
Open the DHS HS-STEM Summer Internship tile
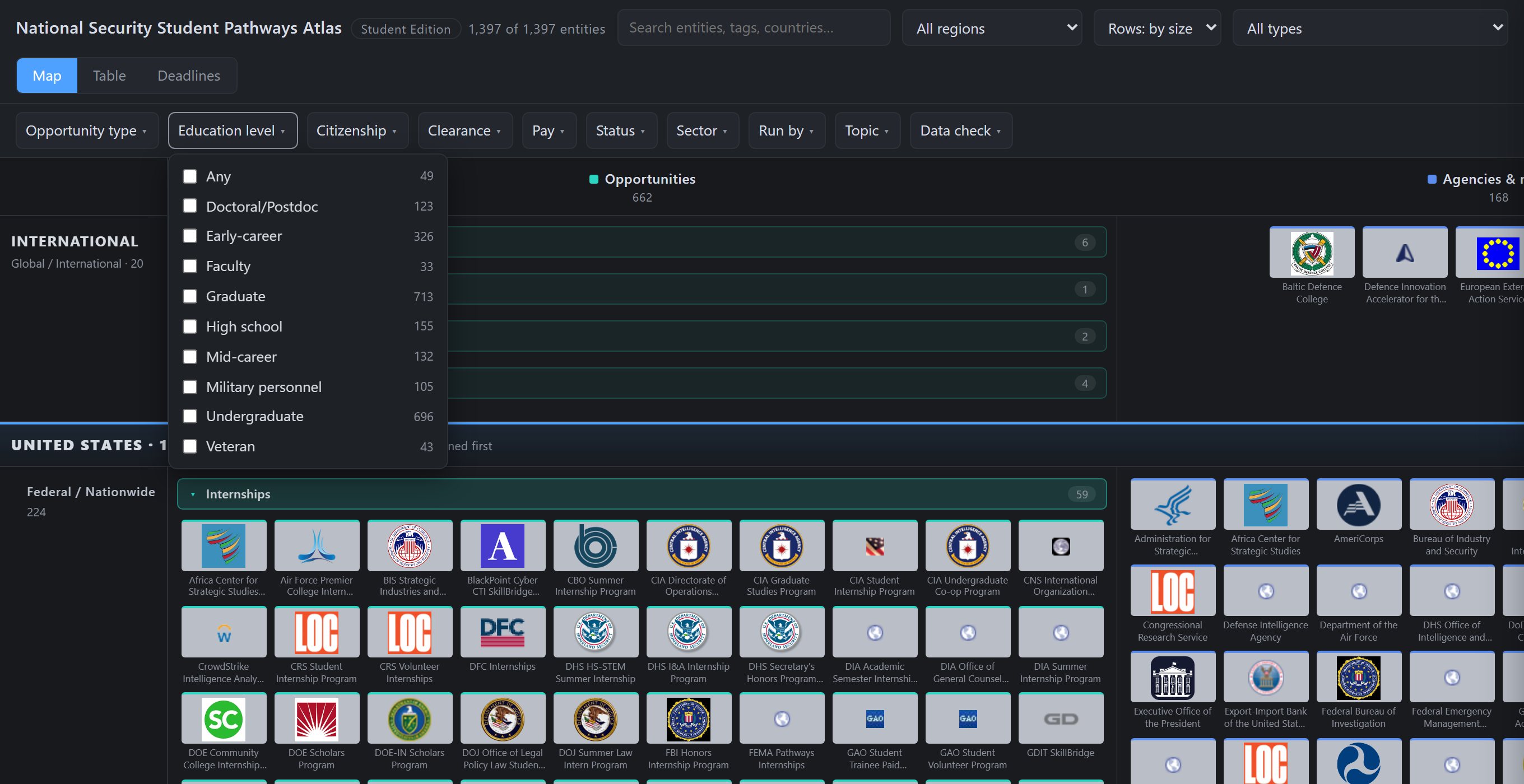pos(595,646)
